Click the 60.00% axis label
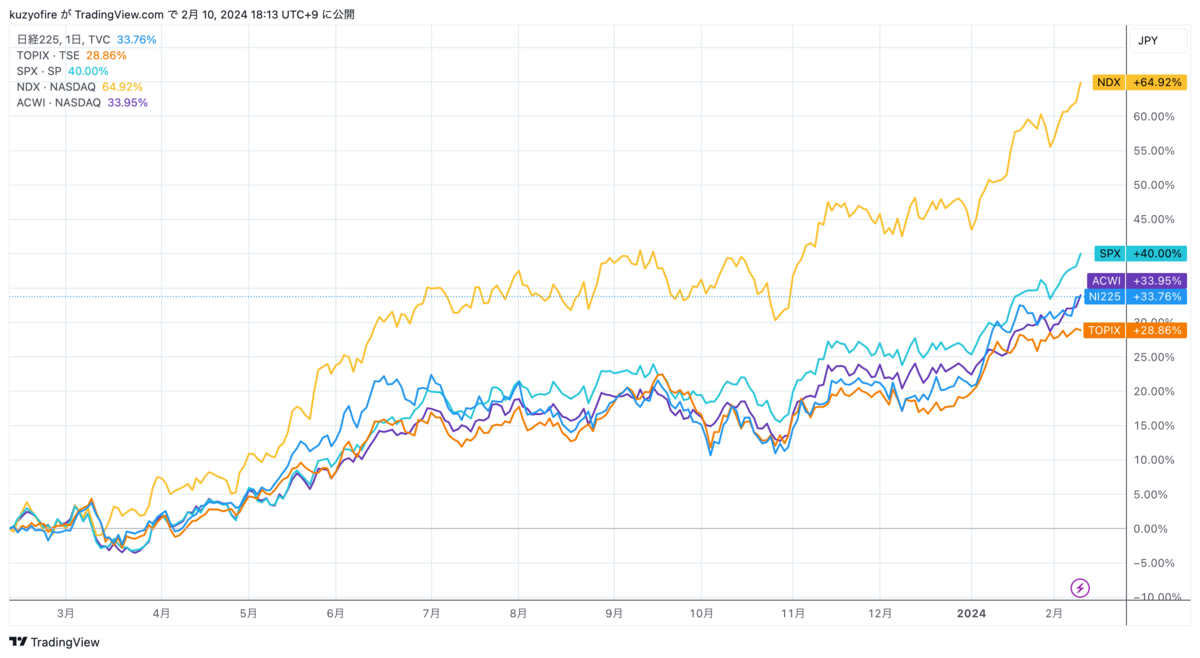Screen dimensions: 1200x658 point(1154,117)
